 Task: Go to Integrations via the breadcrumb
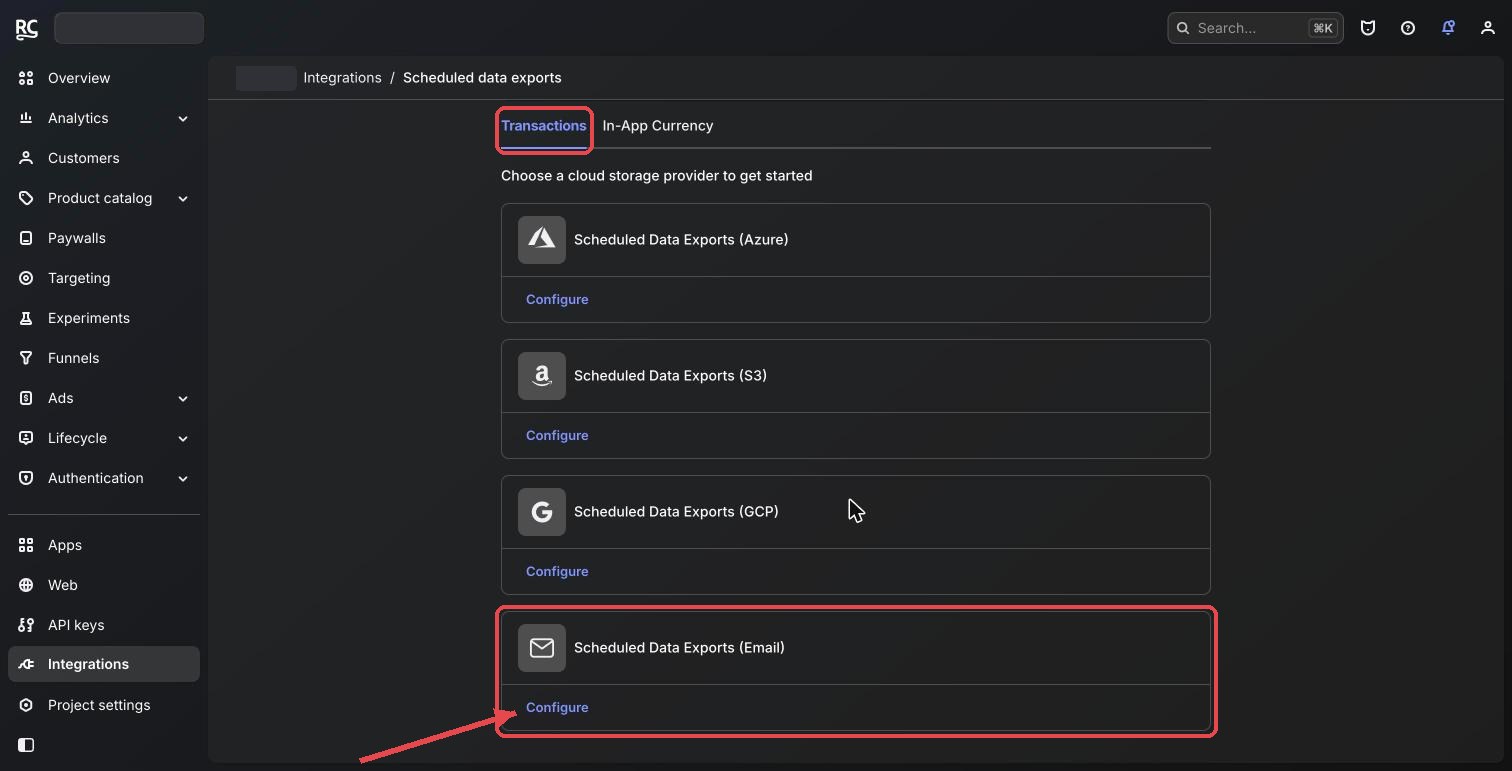coord(342,78)
